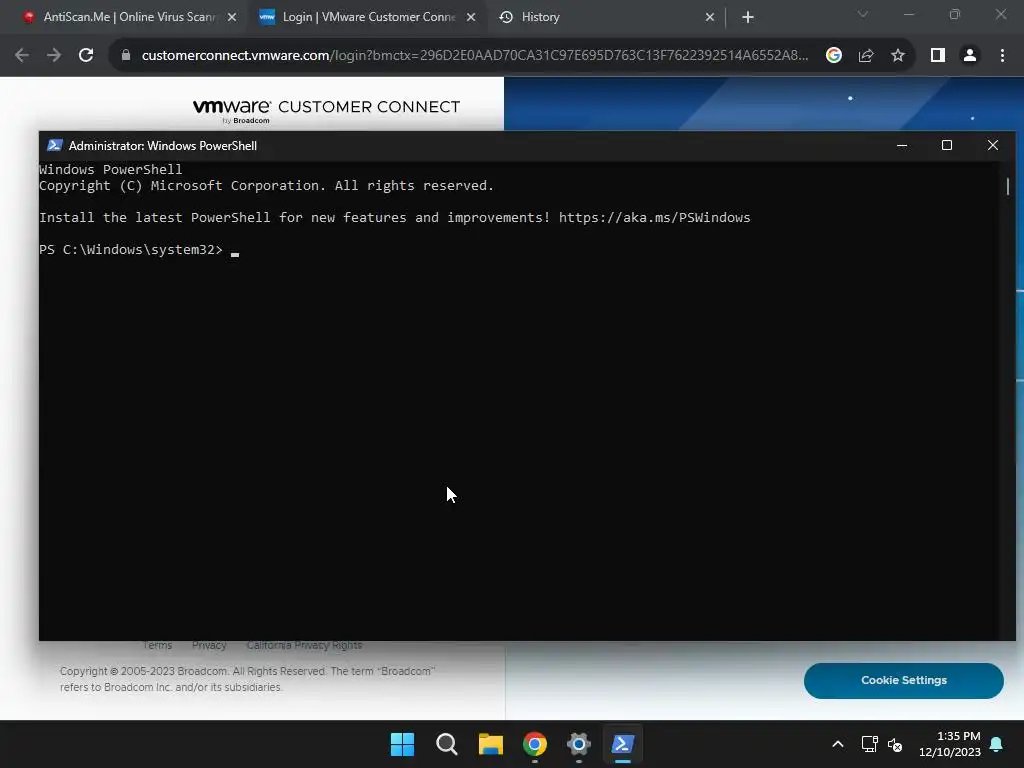Image resolution: width=1024 pixels, height=768 pixels.
Task: Open the PowerShell window system icon
Action: coord(55,146)
